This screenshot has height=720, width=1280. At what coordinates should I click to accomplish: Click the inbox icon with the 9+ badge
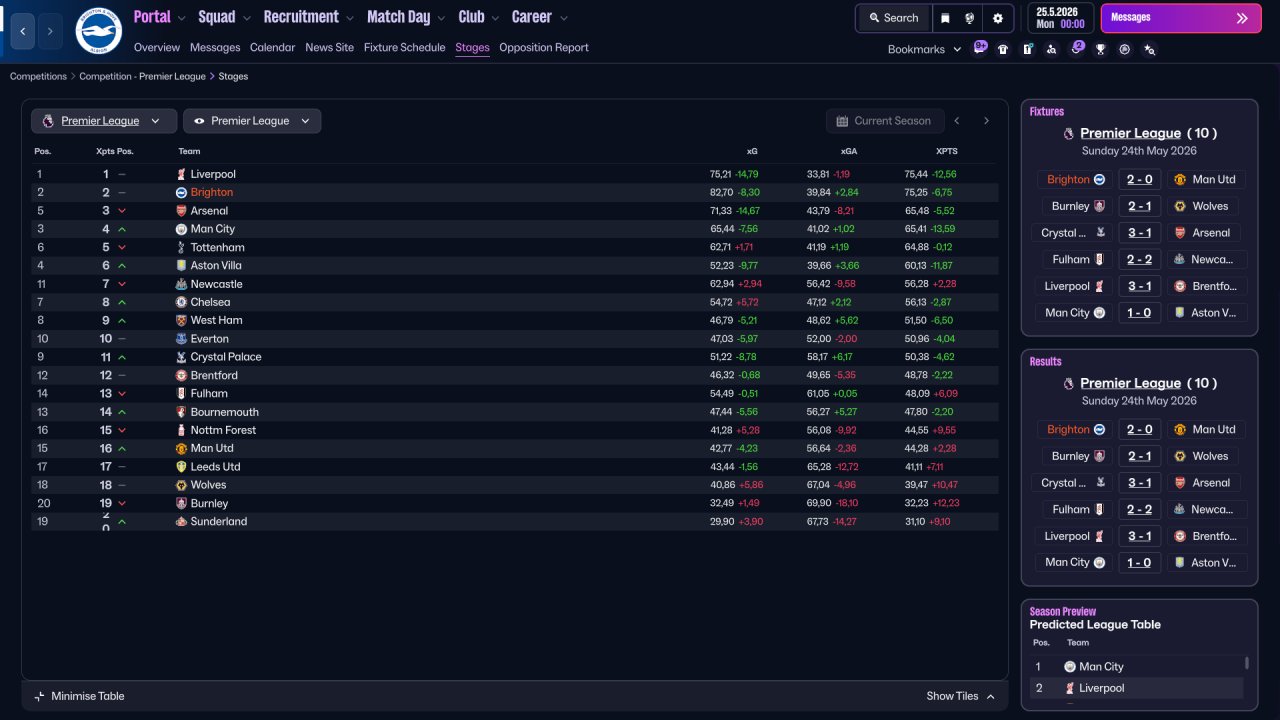click(979, 48)
